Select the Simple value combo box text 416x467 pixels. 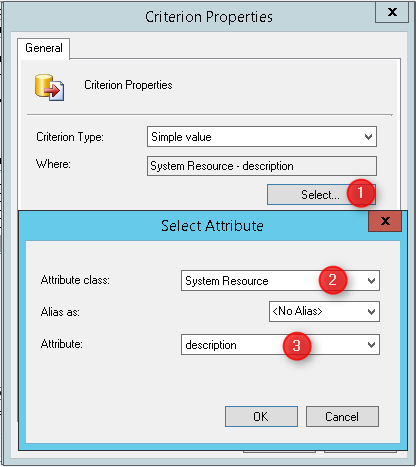click(x=181, y=137)
